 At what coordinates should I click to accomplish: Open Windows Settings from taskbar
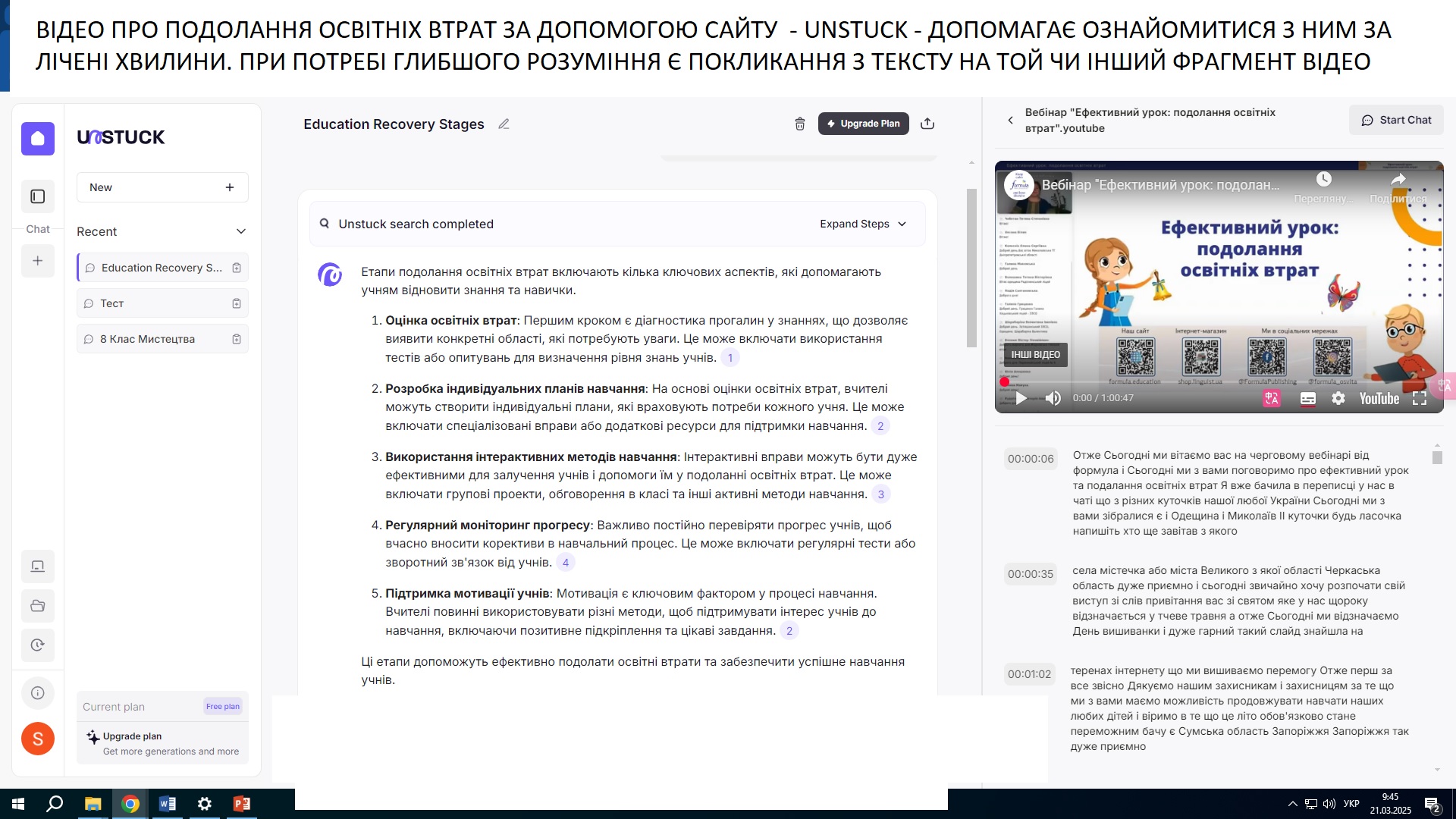[205, 804]
